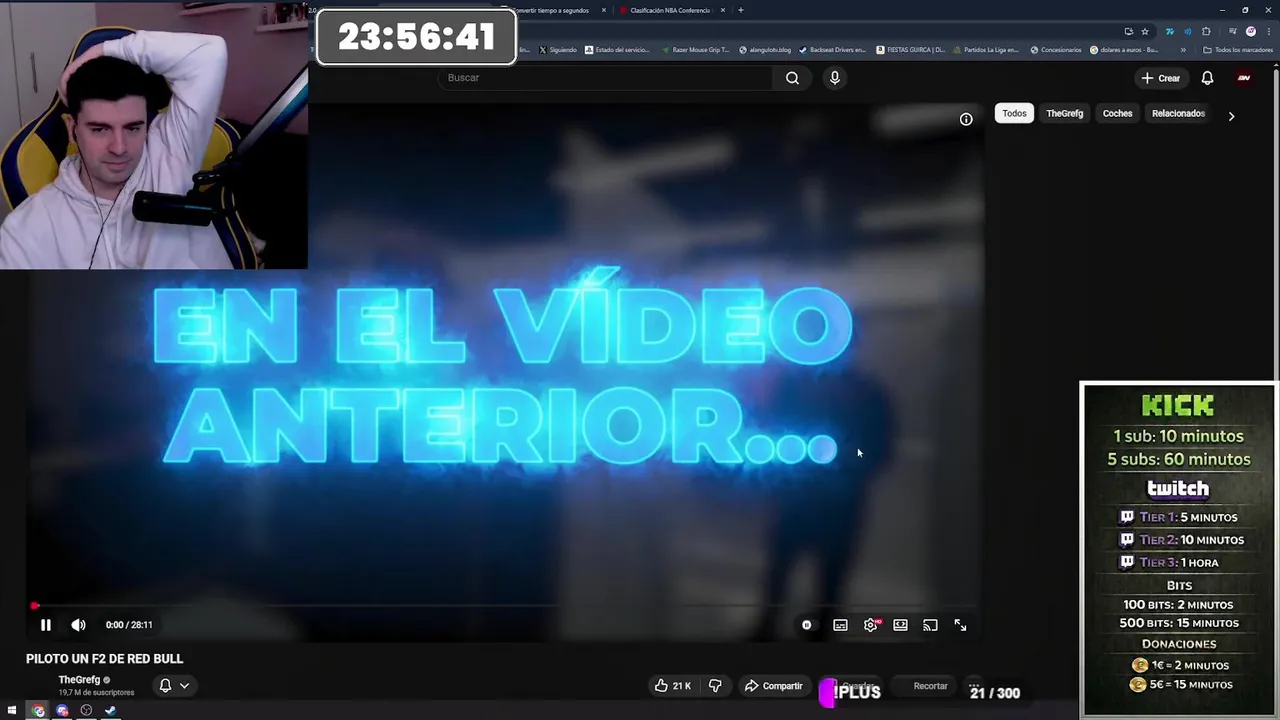1280x720 pixels.
Task: Open the FIESTAS GUIRCA bookmark
Action: (910, 50)
